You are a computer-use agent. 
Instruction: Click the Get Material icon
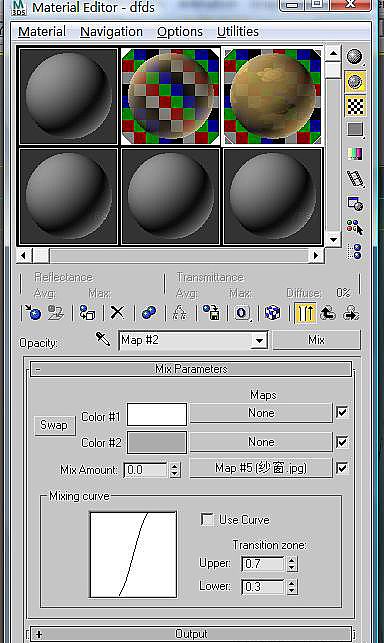point(33,313)
